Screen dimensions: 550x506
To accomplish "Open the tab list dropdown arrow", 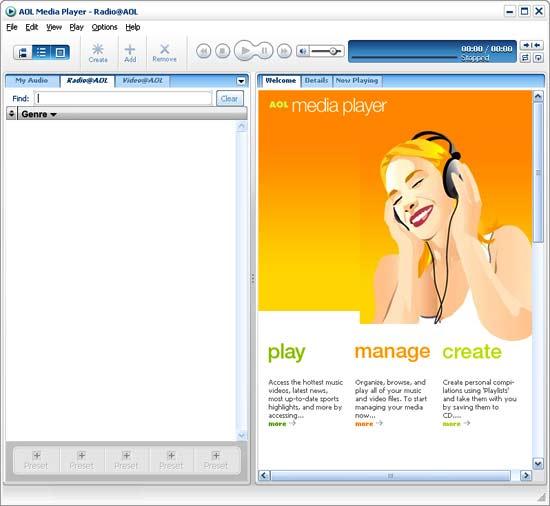I will [x=241, y=81].
